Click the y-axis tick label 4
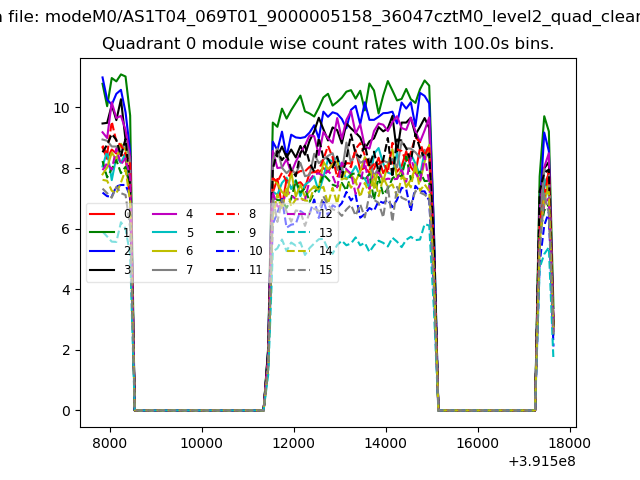 coord(65,290)
